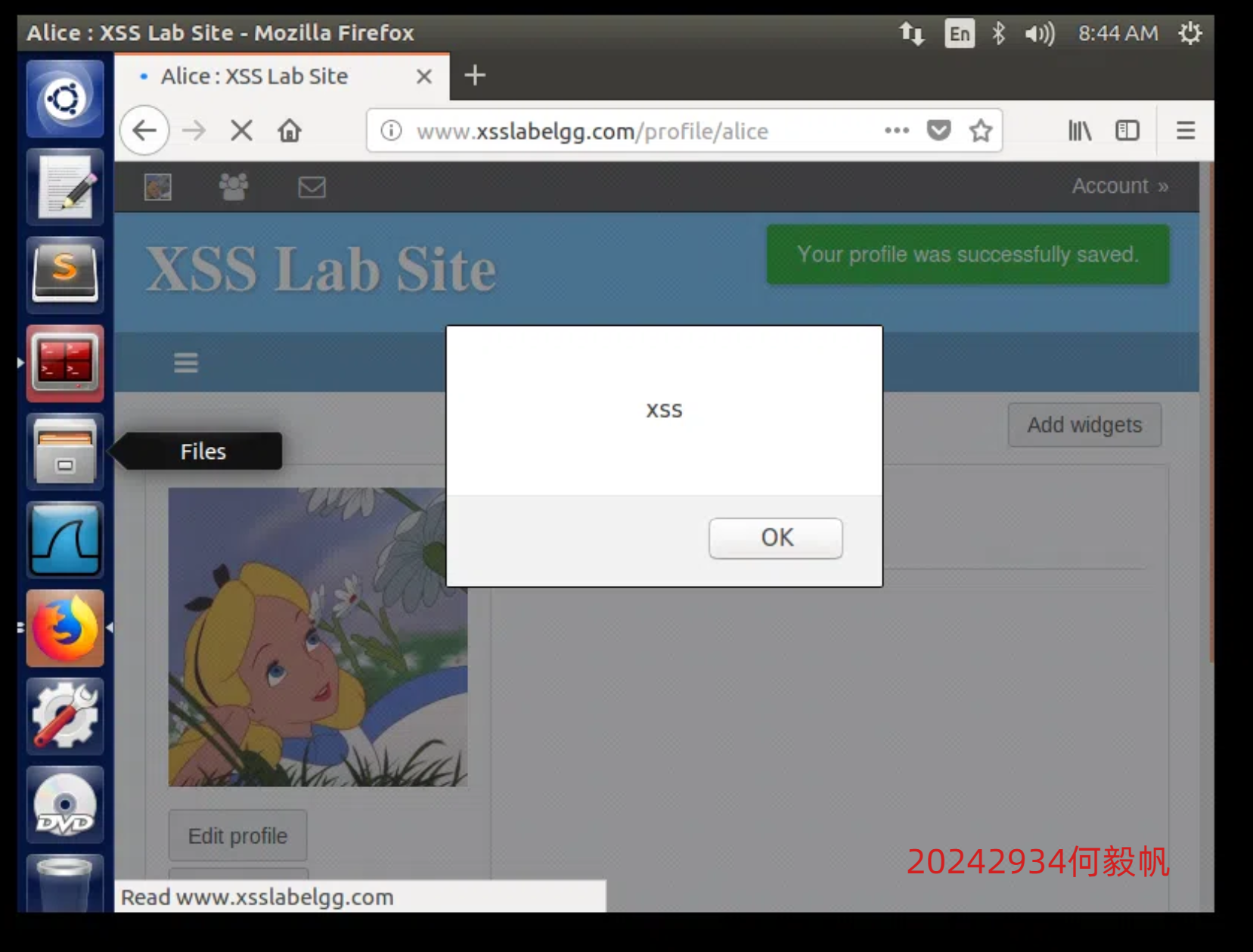
Task: Open Alice's profile picture
Action: coord(318,637)
